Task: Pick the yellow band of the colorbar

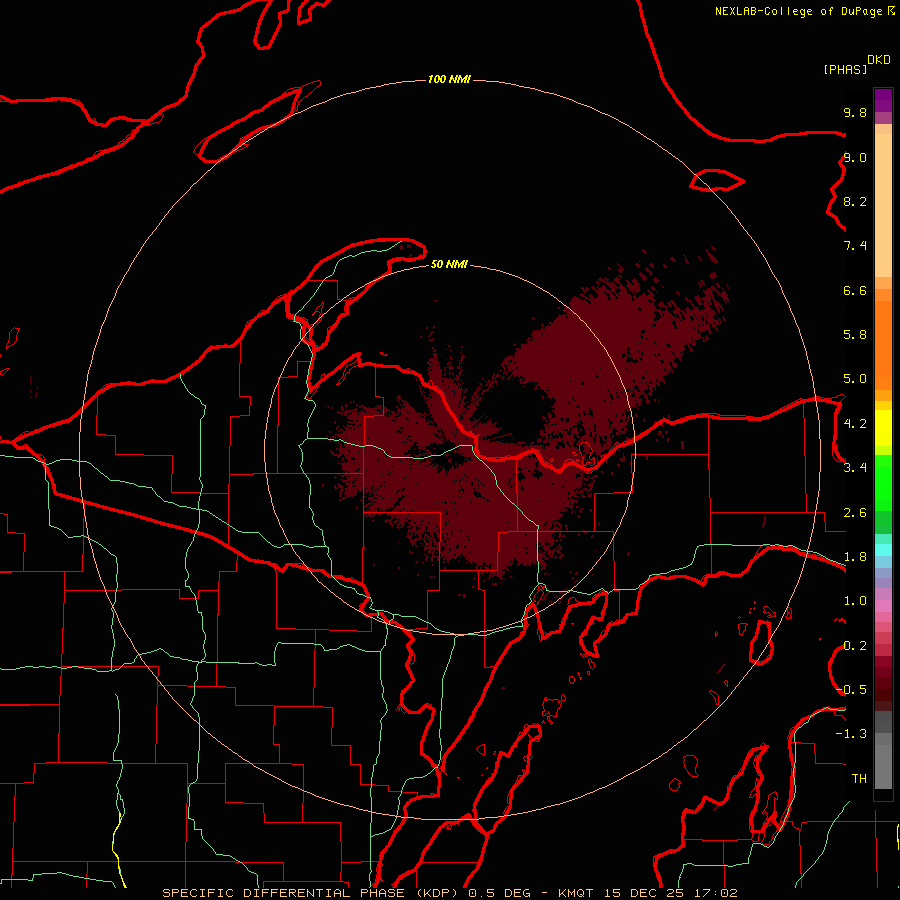Action: [x=883, y=428]
